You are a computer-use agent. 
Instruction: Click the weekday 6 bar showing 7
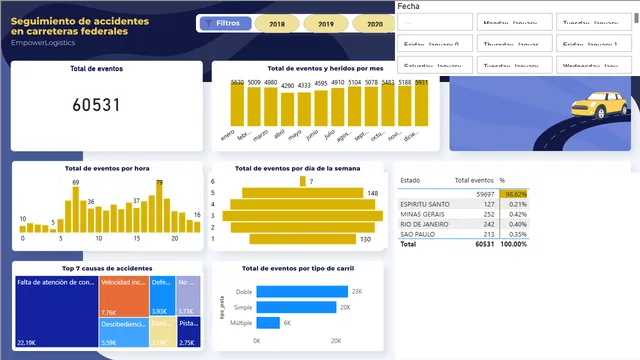tap(302, 181)
